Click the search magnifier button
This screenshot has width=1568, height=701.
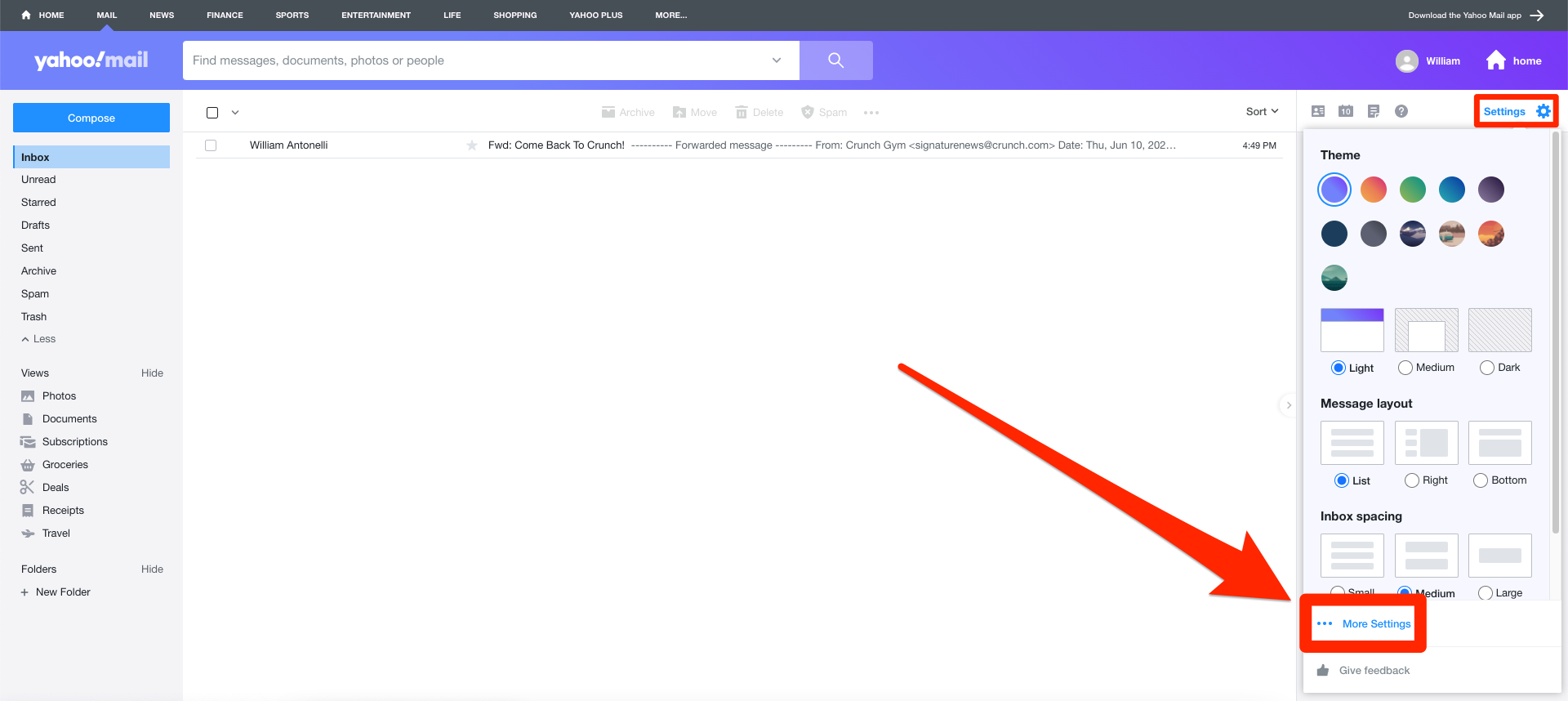[835, 60]
